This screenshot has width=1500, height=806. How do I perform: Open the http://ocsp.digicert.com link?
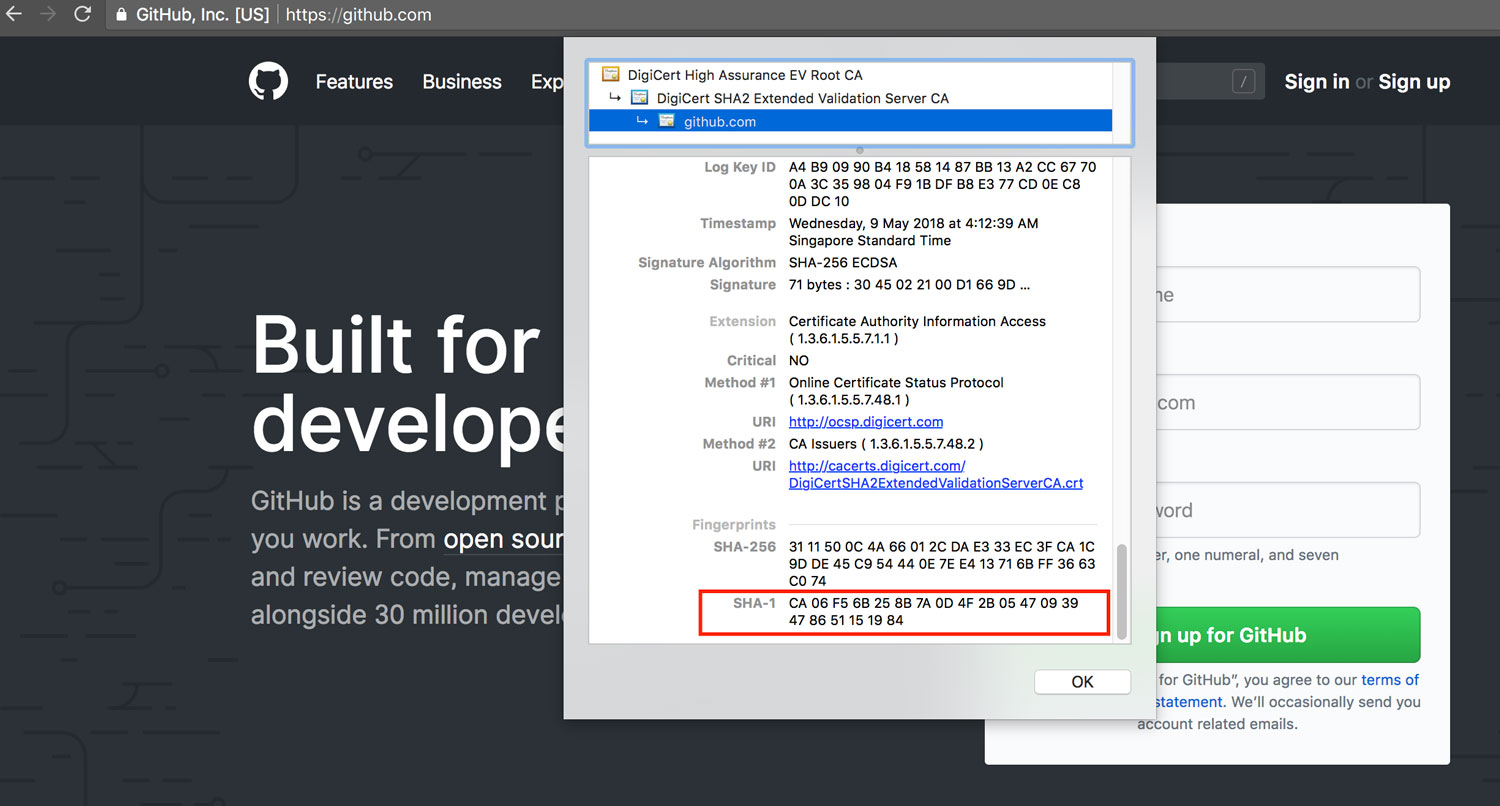tap(866, 422)
